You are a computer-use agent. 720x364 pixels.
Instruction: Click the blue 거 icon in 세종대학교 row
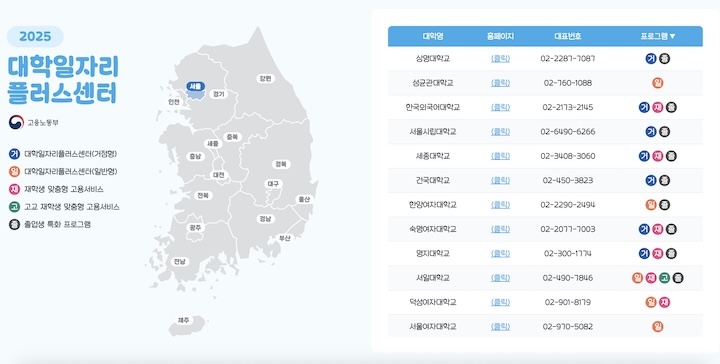(644, 156)
